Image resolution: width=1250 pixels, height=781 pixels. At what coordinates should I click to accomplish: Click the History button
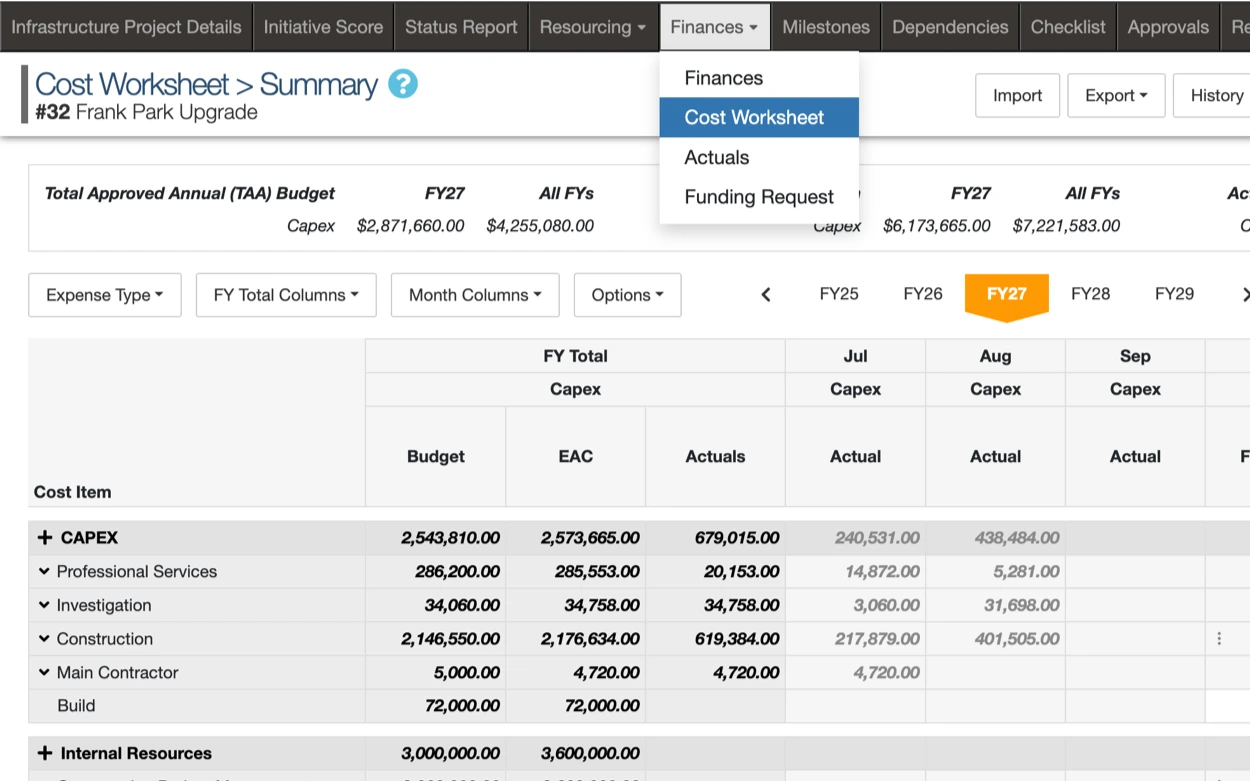tap(1213, 95)
